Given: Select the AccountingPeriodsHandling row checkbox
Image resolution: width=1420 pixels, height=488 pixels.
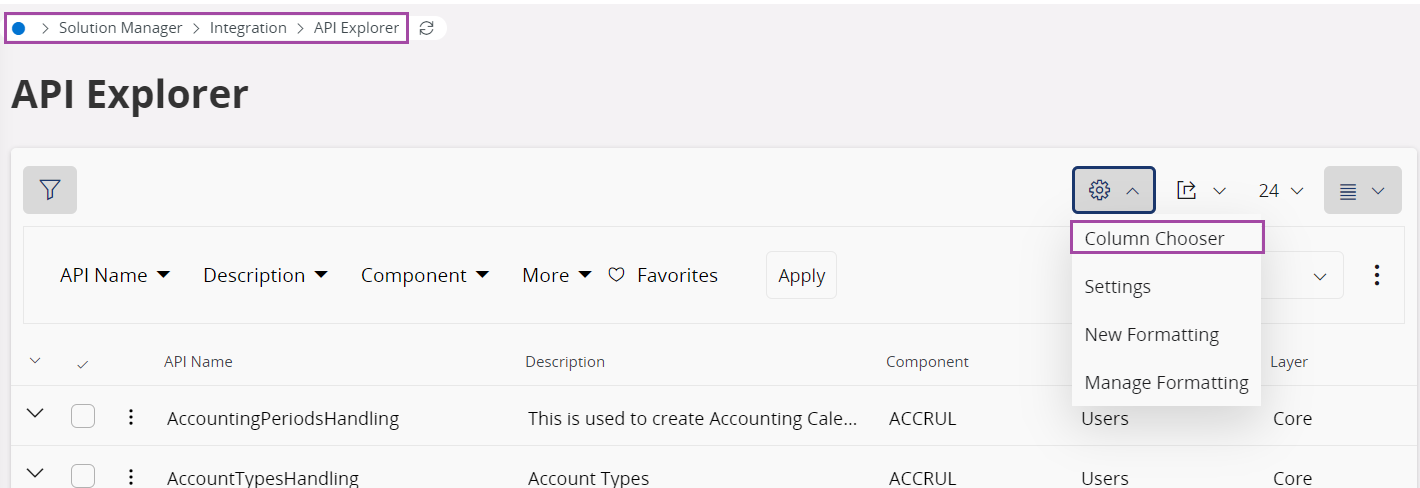Looking at the screenshot, I should (x=83, y=417).
